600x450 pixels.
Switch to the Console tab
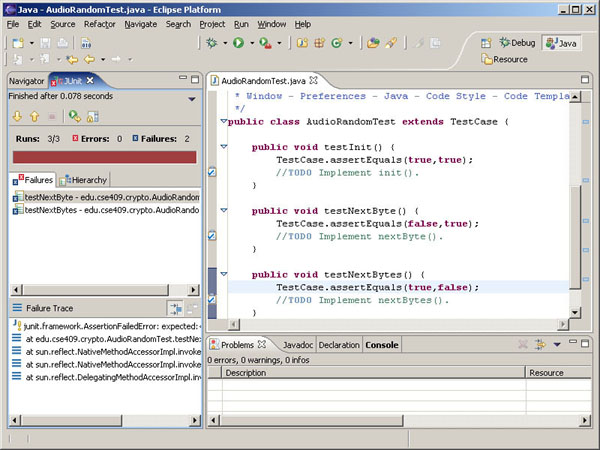tap(381, 345)
